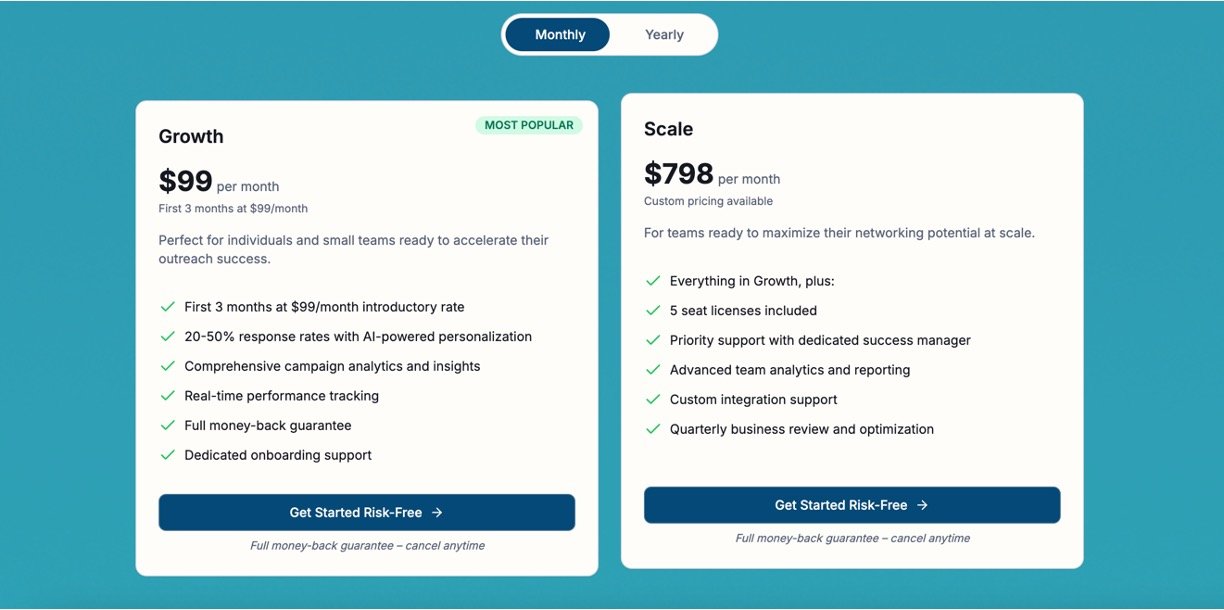Image resolution: width=1224 pixels, height=610 pixels.
Task: Switch billing to Yearly
Action: pyautogui.click(x=664, y=35)
